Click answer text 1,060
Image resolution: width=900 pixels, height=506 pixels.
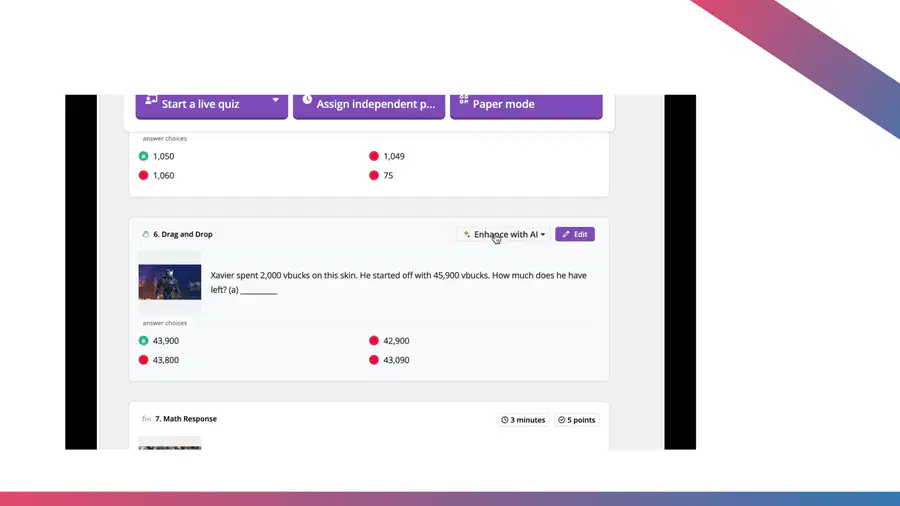click(x=164, y=176)
